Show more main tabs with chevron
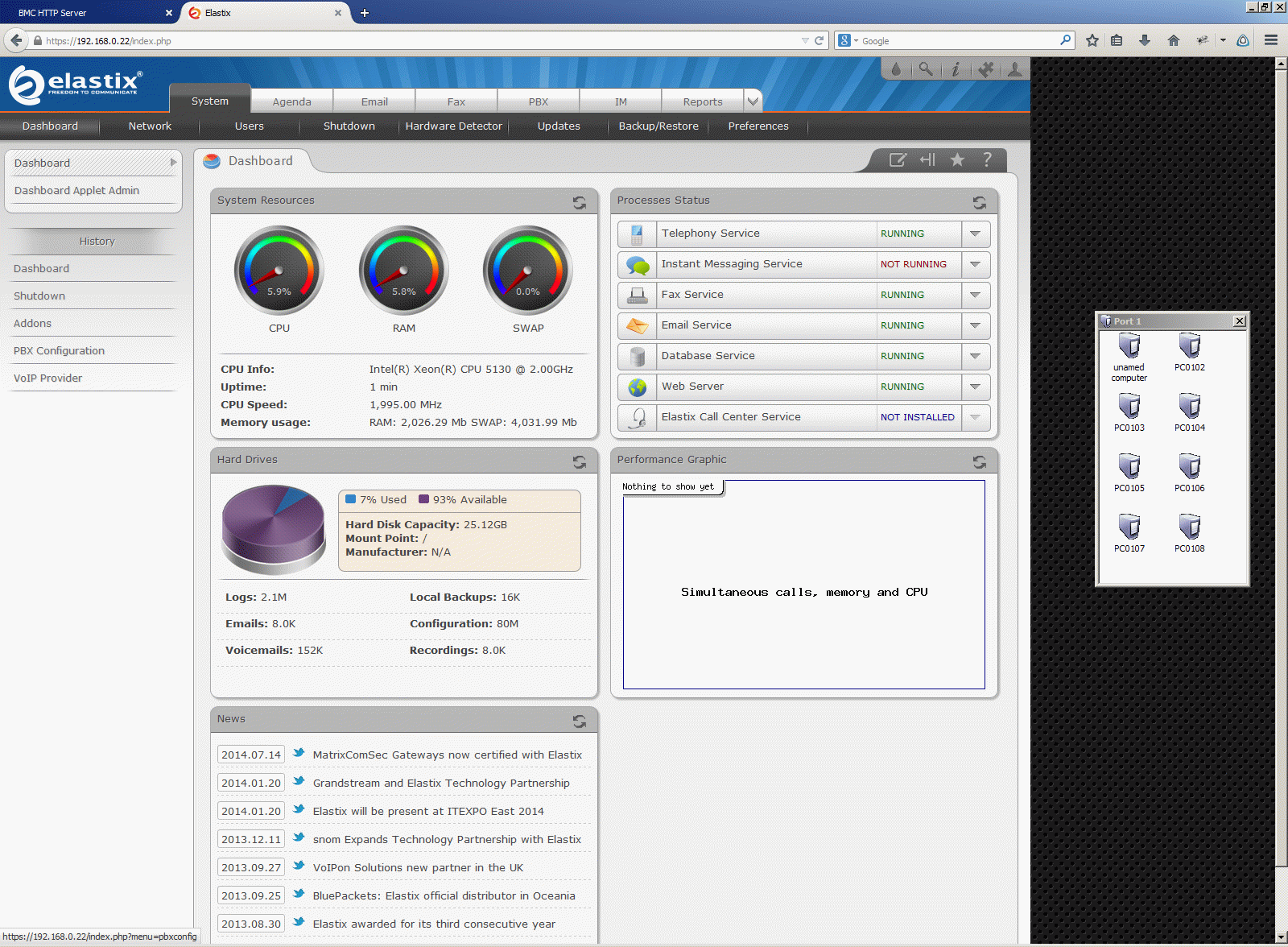Image resolution: width=1288 pixels, height=947 pixels. click(753, 101)
